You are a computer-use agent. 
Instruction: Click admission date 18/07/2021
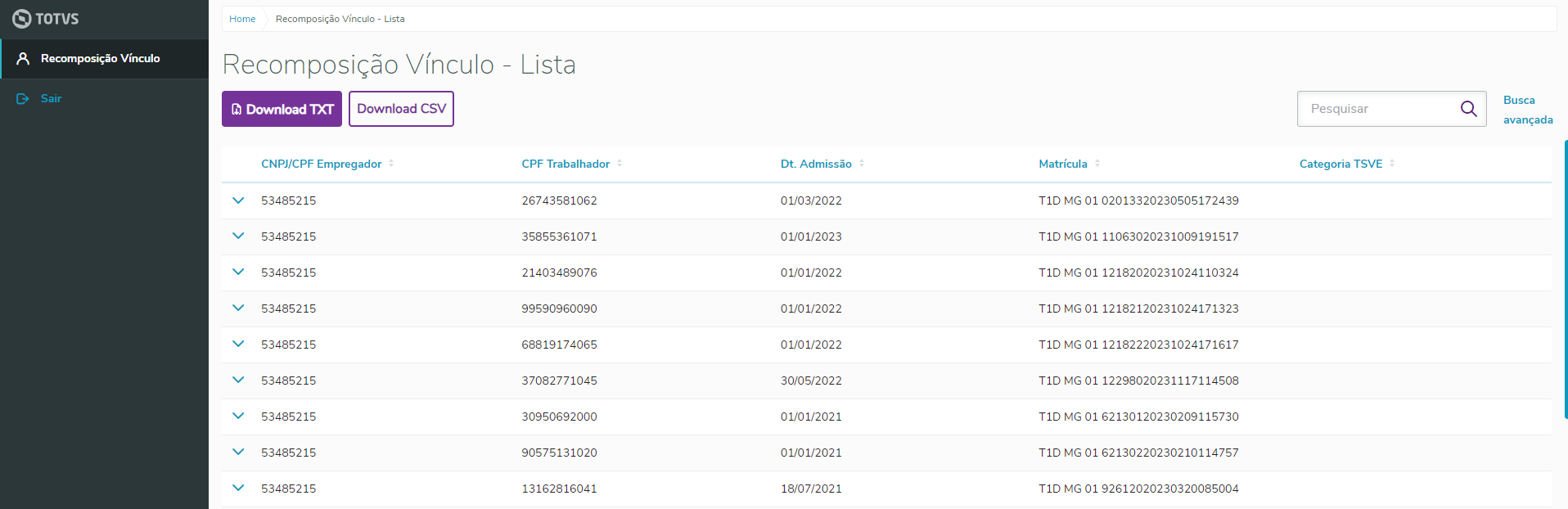click(811, 489)
